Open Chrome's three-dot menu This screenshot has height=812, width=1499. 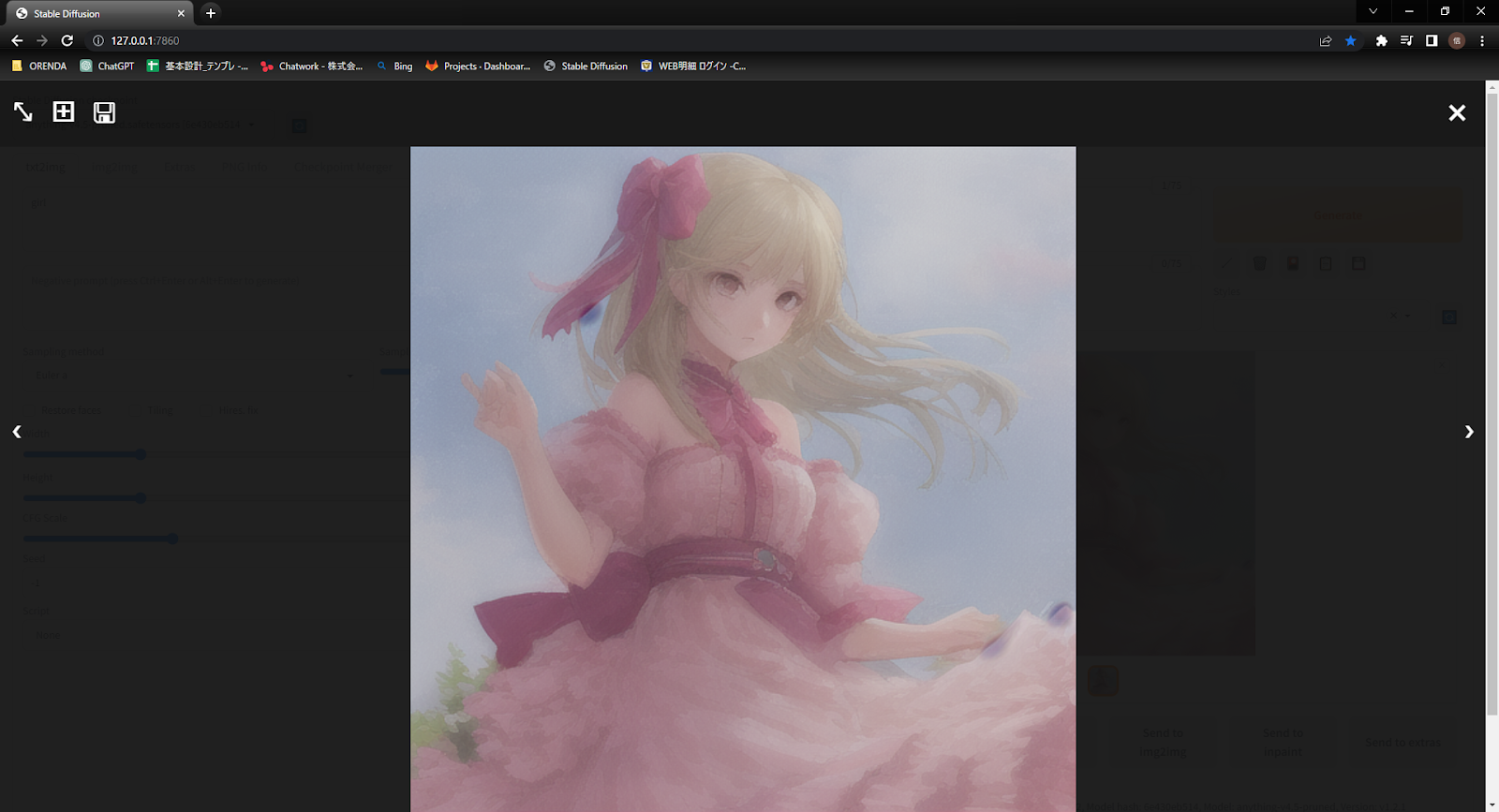coord(1482,40)
